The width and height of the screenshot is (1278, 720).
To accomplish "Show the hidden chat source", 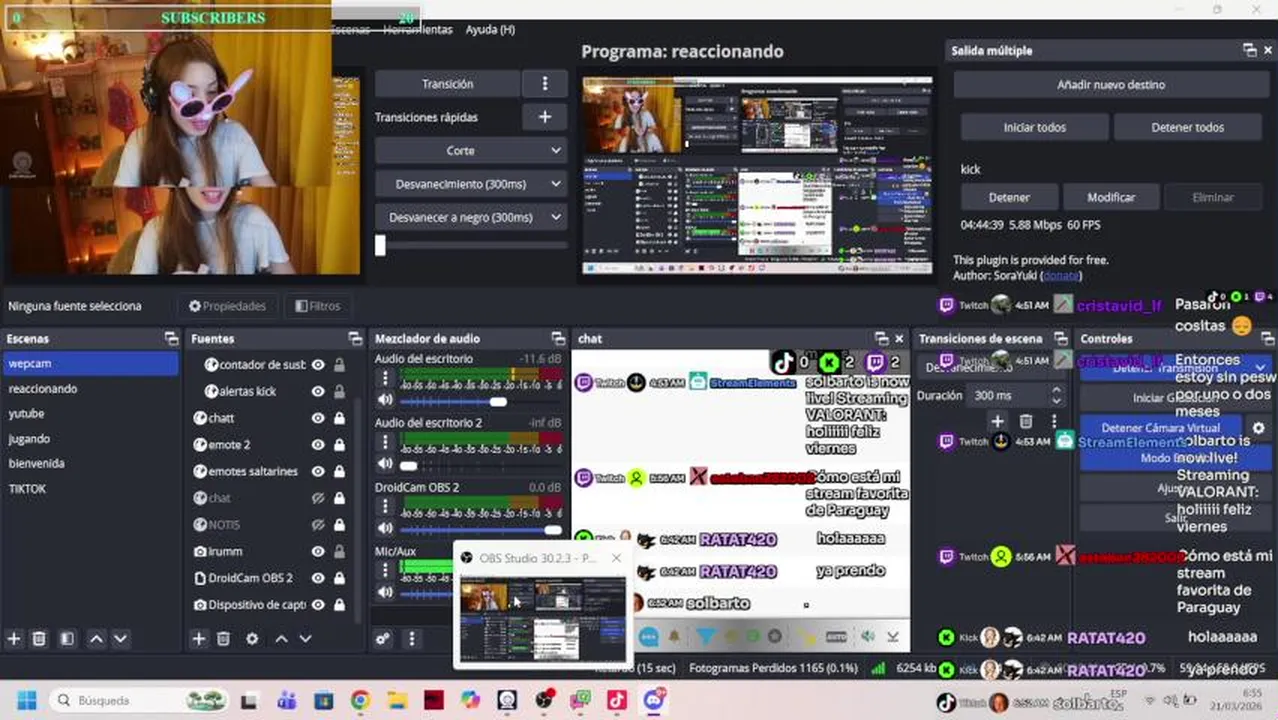I will click(318, 498).
